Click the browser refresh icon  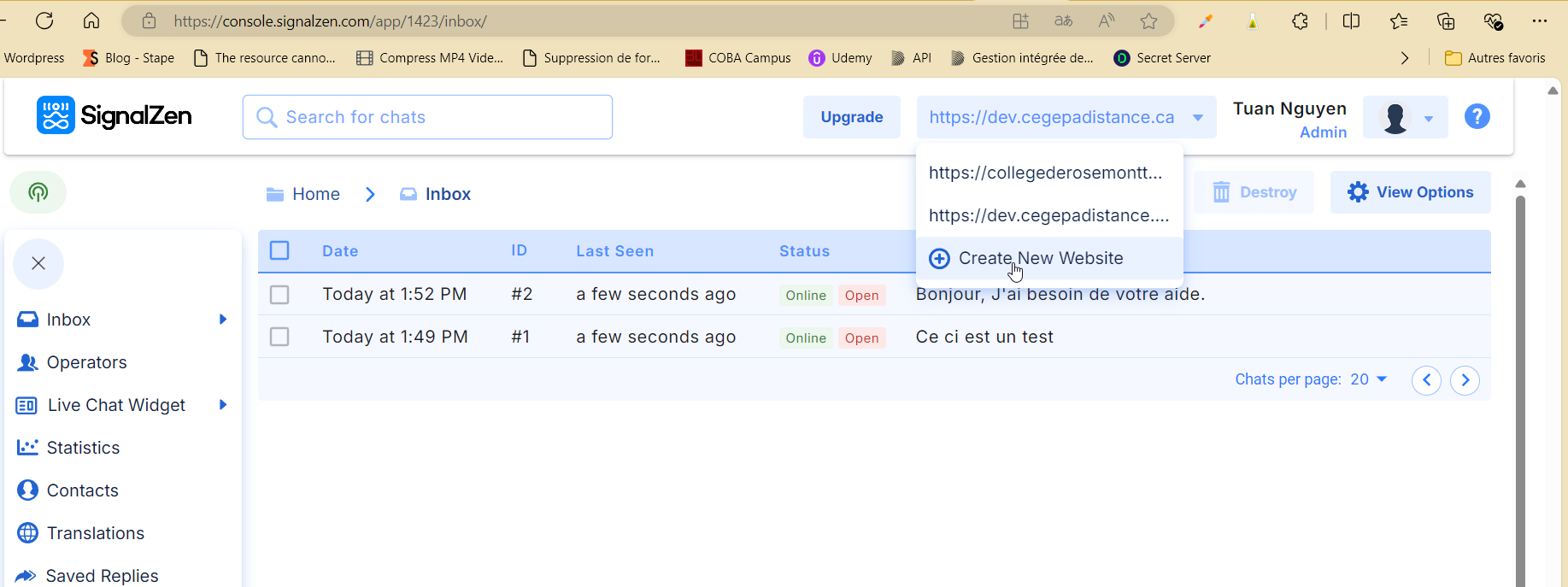(44, 21)
